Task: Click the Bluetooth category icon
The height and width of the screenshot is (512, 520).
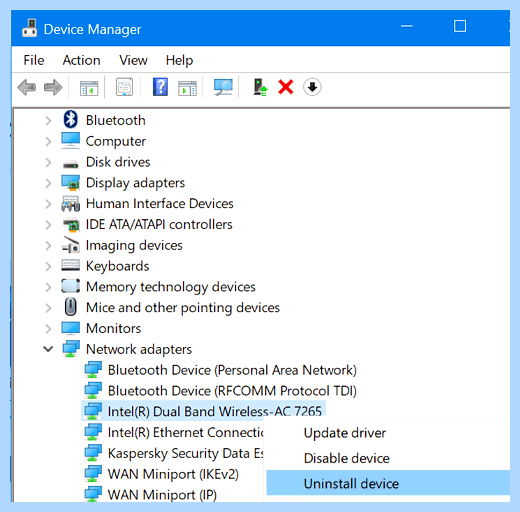Action: coord(70,119)
